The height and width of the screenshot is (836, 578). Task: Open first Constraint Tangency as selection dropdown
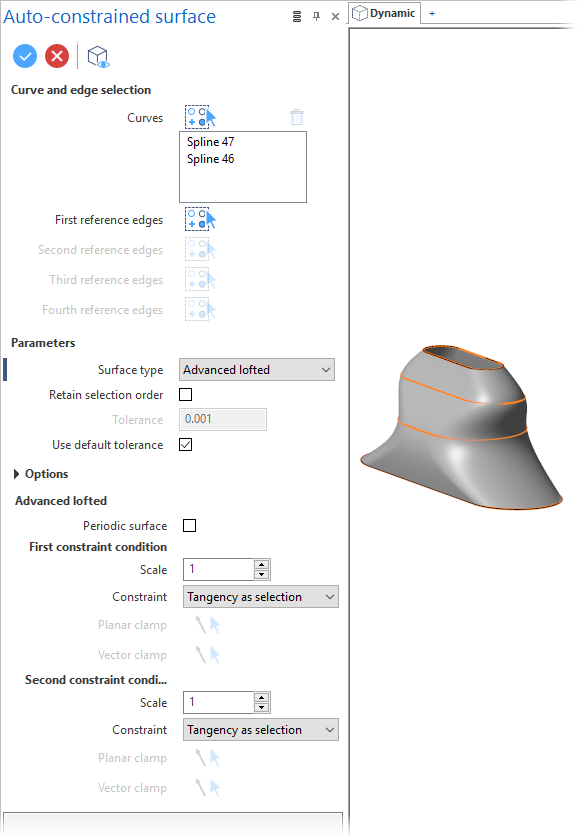[x=261, y=597]
